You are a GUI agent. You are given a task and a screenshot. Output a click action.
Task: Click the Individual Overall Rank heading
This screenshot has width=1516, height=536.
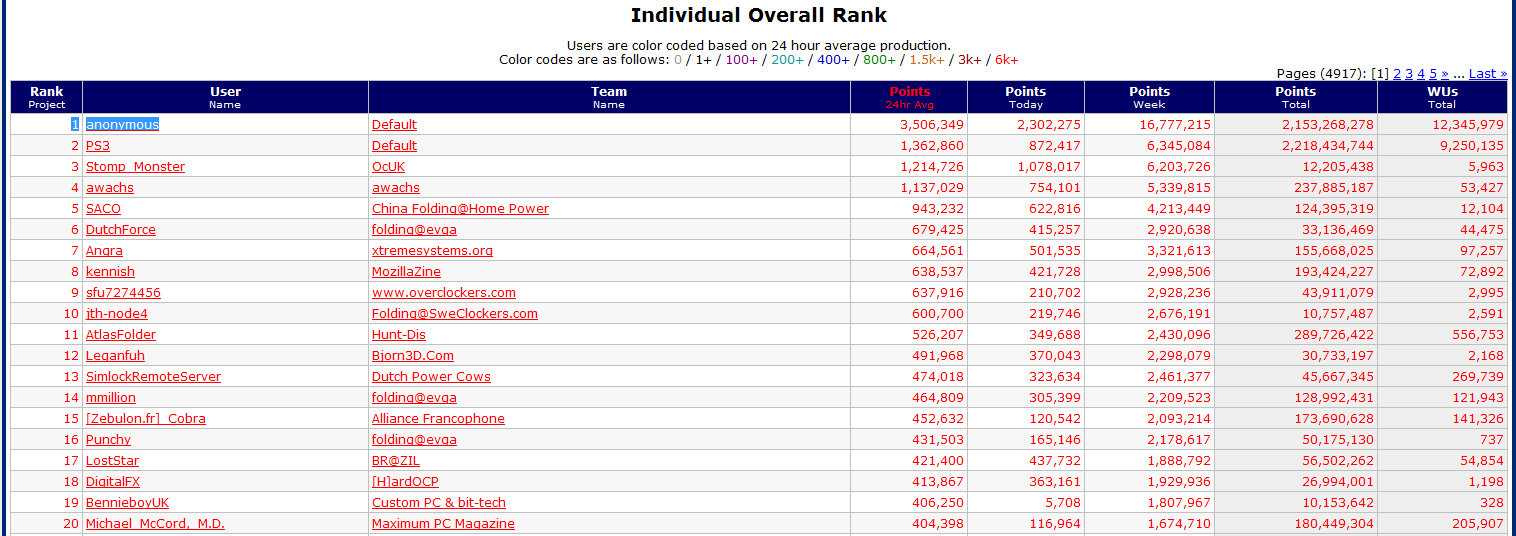(x=759, y=15)
